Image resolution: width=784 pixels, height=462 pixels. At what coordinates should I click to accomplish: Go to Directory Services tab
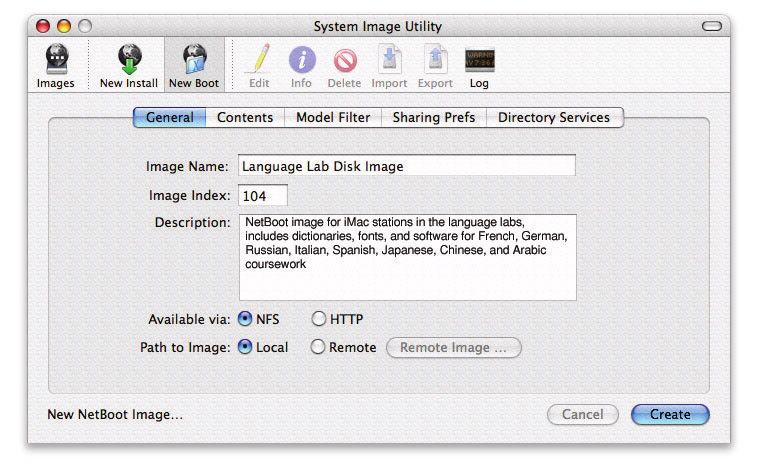(554, 118)
